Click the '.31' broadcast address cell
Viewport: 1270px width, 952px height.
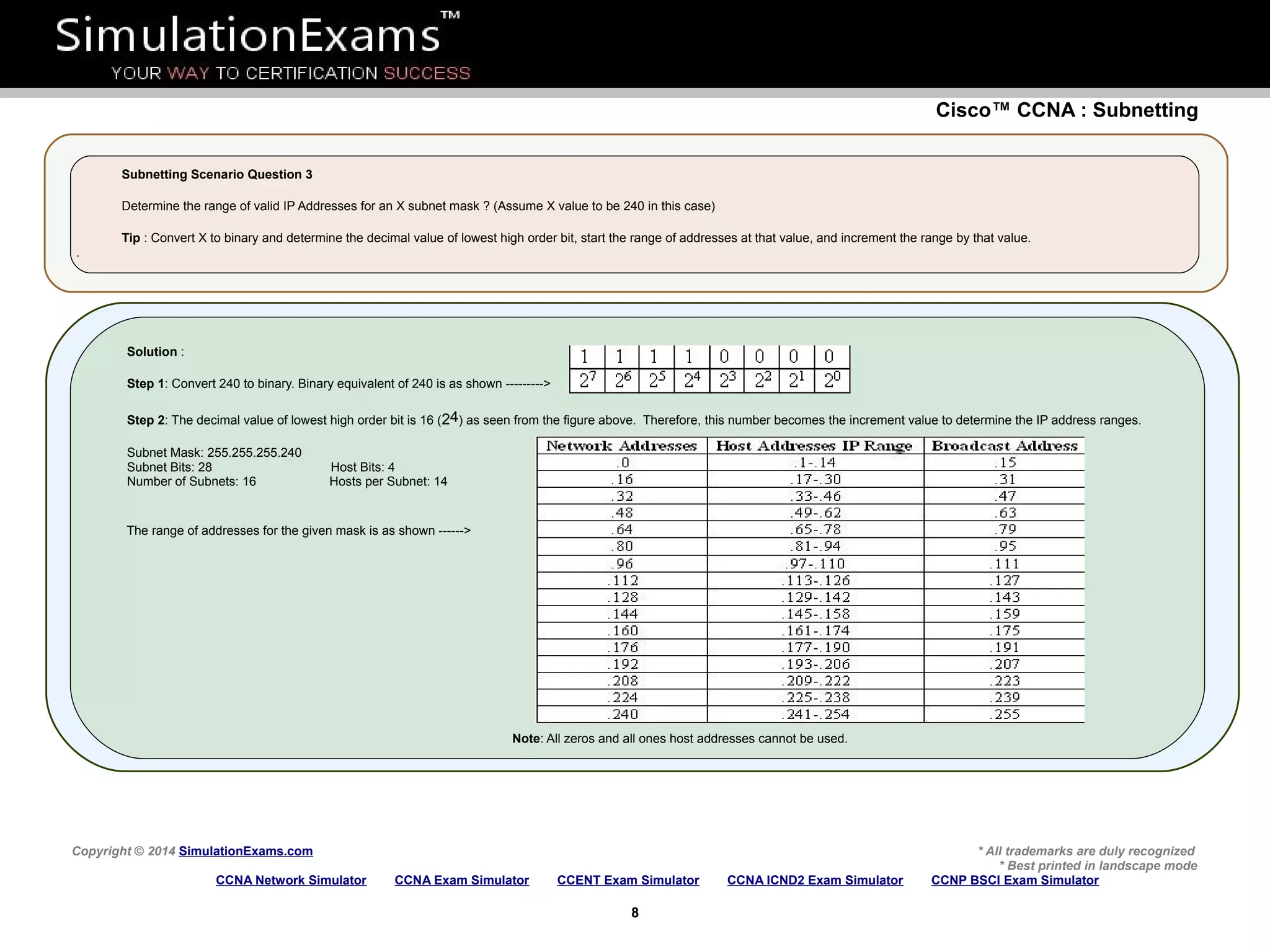[1005, 479]
